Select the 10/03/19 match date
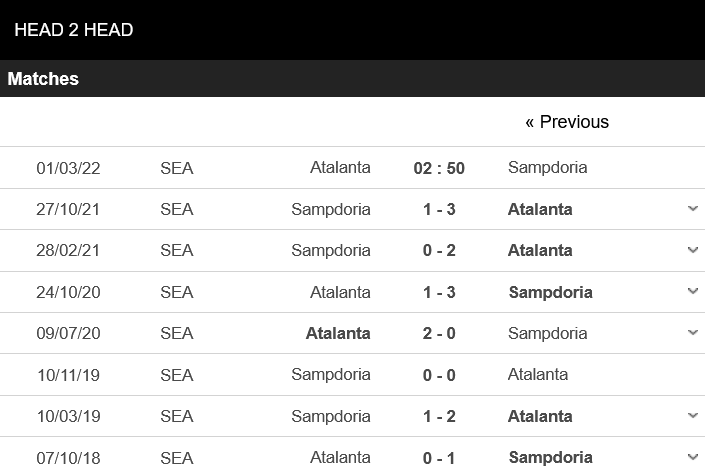This screenshot has width=705, height=476. (69, 417)
